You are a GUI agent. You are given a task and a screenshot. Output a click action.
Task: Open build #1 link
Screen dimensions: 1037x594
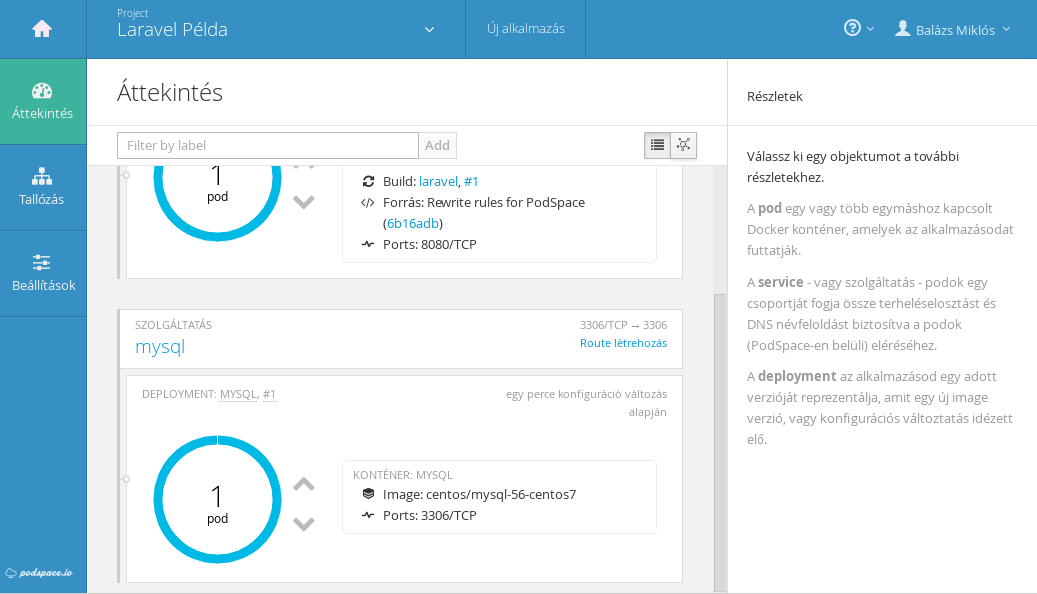[x=471, y=181]
